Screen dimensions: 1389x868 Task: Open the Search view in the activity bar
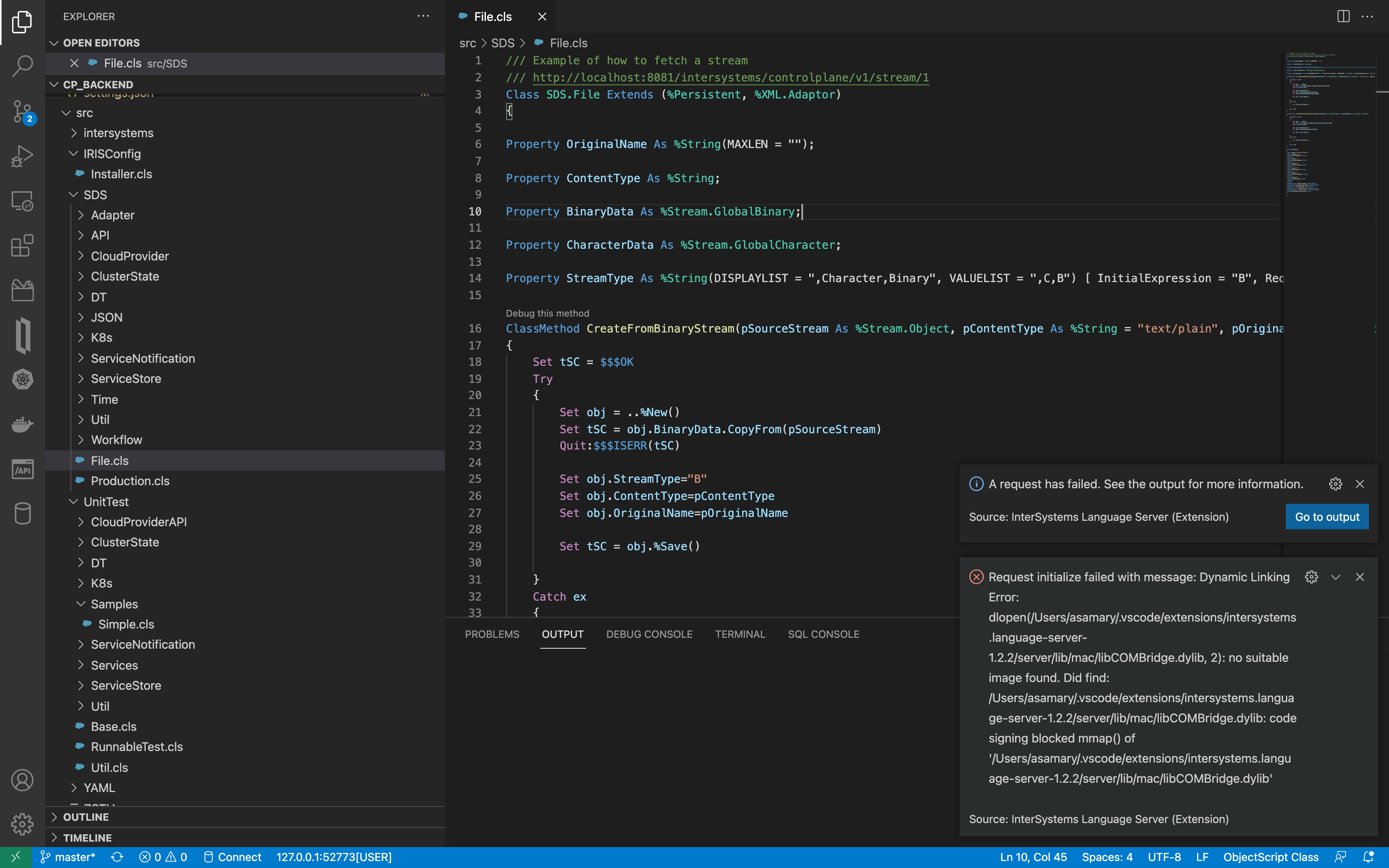click(x=22, y=65)
